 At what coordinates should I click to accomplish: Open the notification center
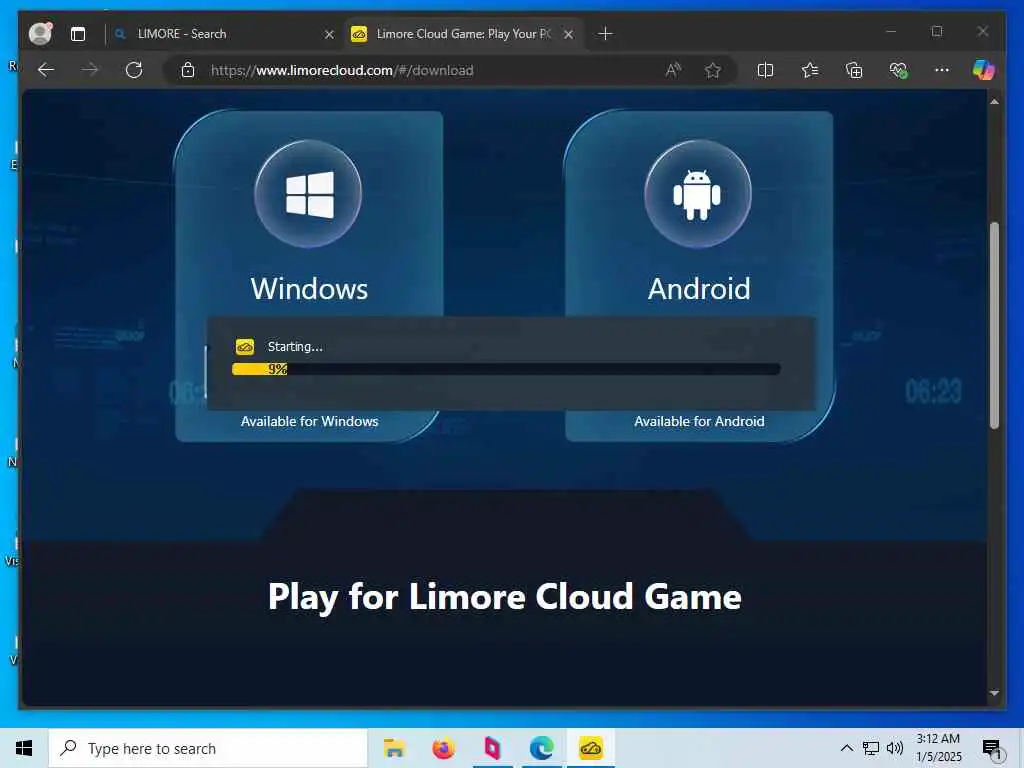[x=993, y=748]
